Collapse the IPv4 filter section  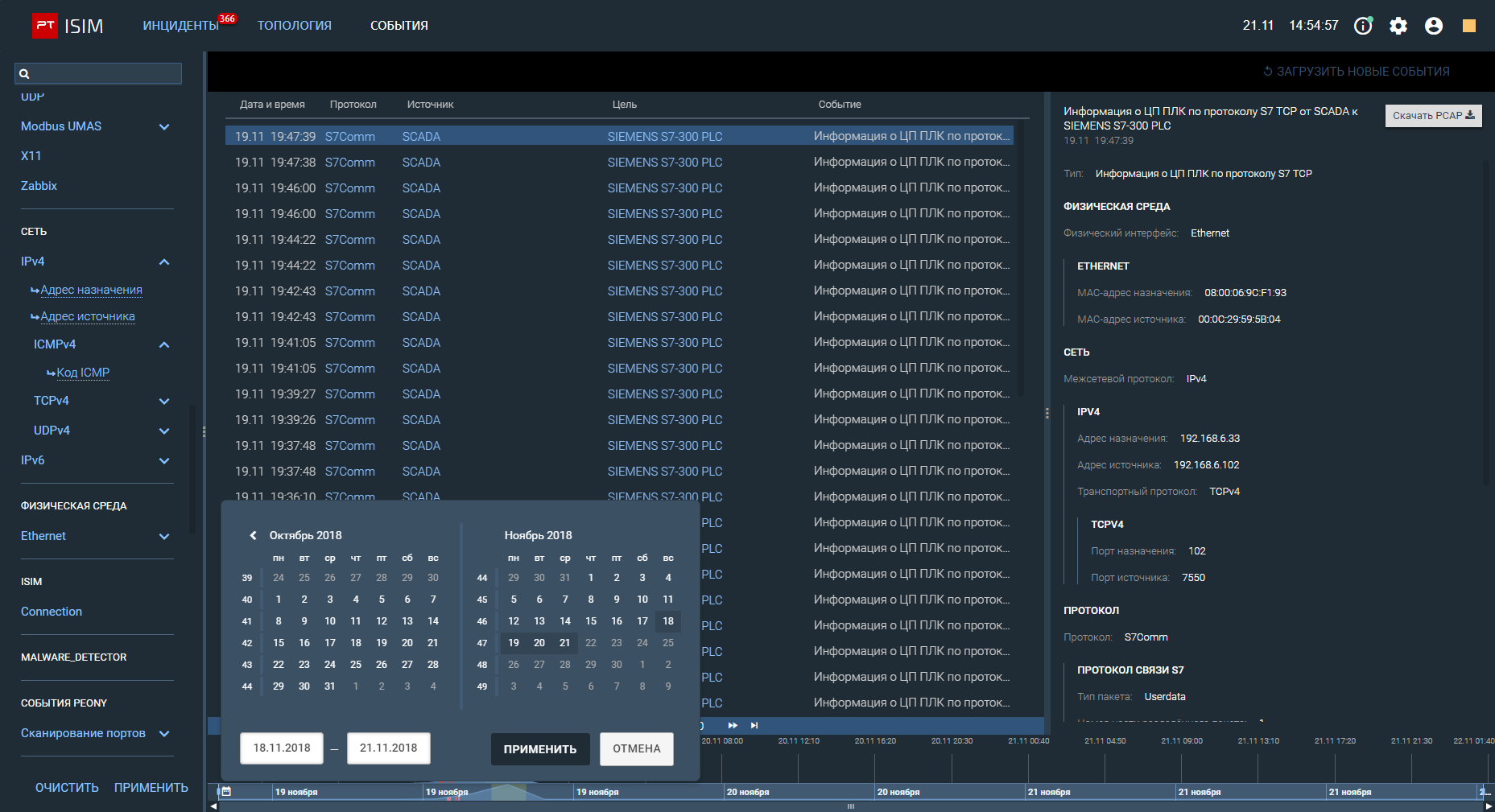tap(164, 262)
